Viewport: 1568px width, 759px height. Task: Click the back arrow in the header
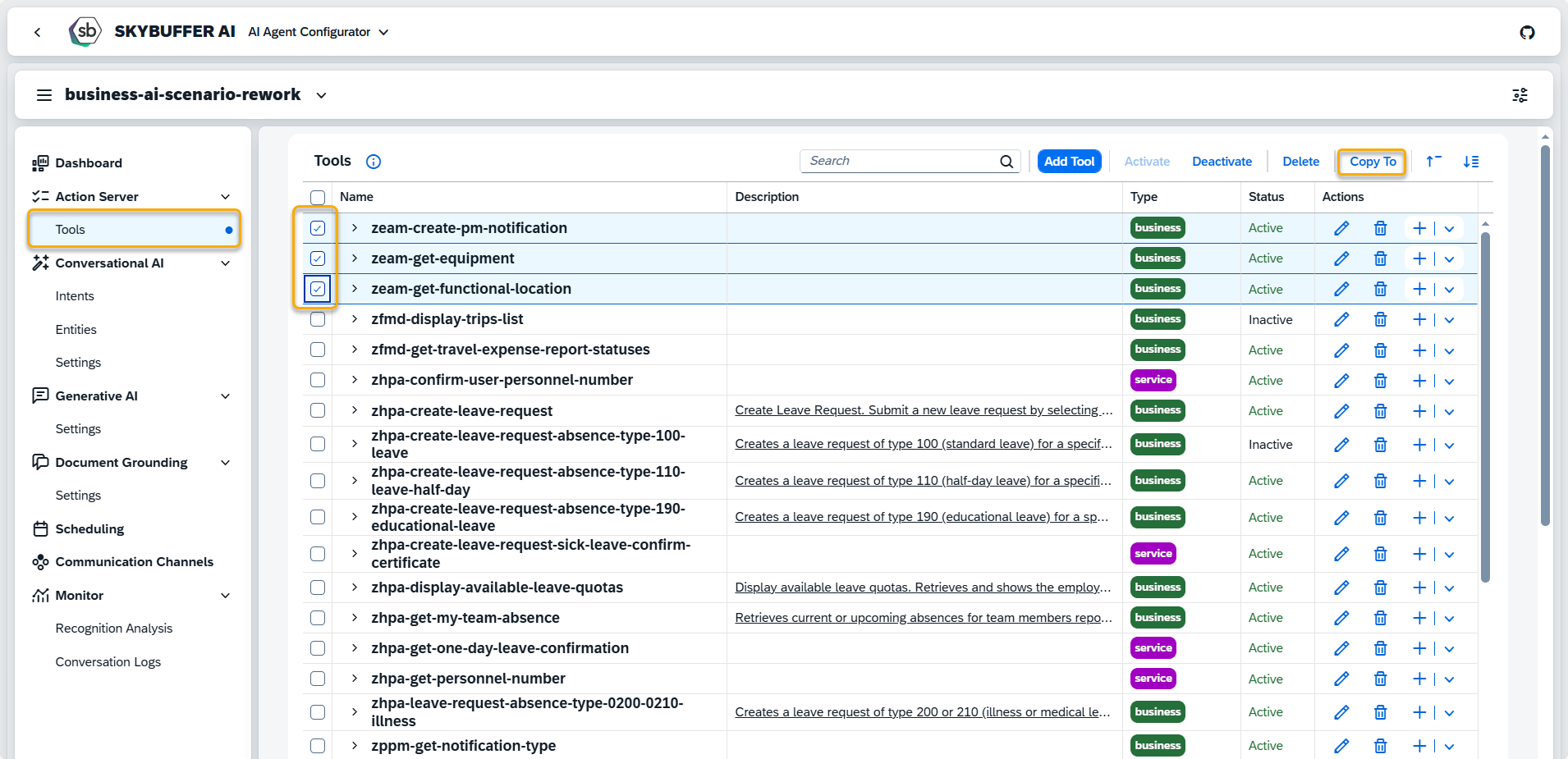[38, 32]
